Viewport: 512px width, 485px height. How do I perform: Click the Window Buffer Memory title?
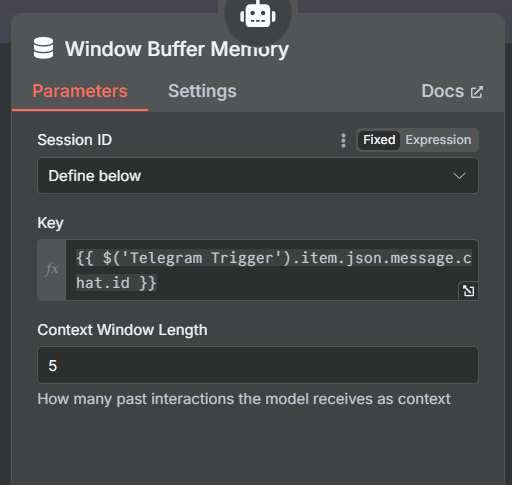point(177,49)
